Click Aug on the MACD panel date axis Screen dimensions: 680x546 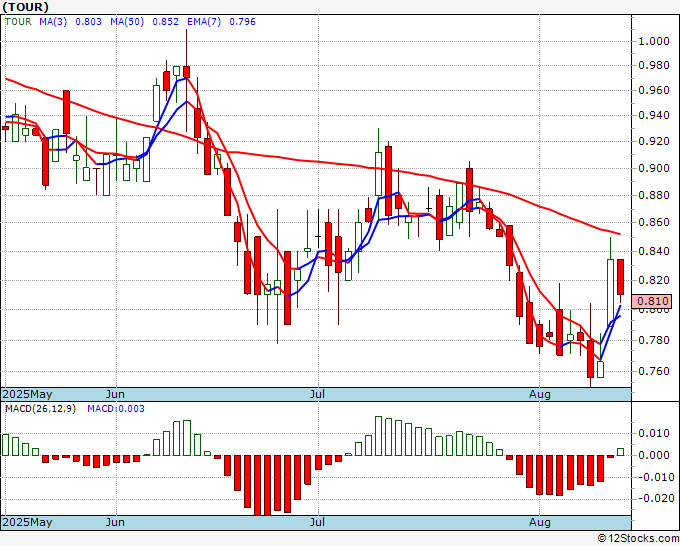(539, 522)
